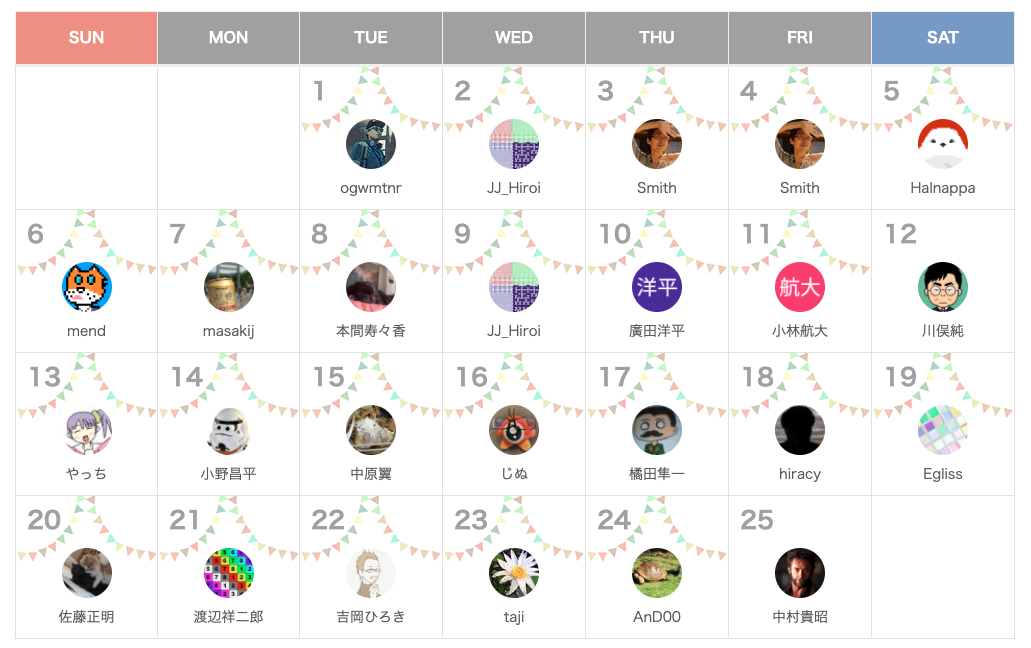Open the username link masakij

coord(229,331)
